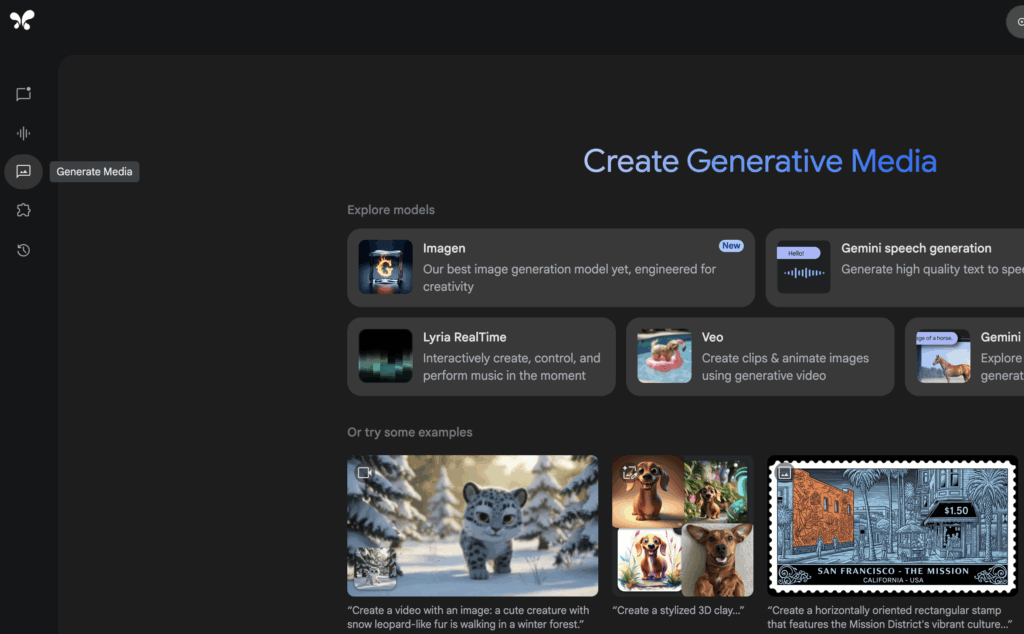The image size is (1024, 634).
Task: Click the "New" badge on the Imagen card
Action: [x=731, y=246]
